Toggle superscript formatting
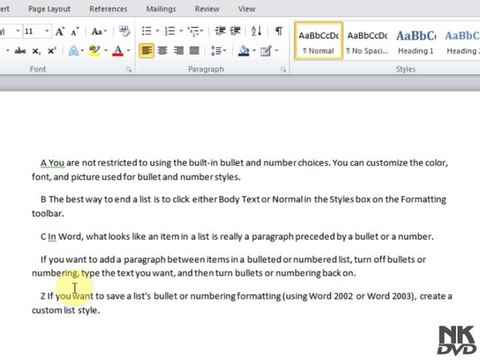 pos(51,51)
